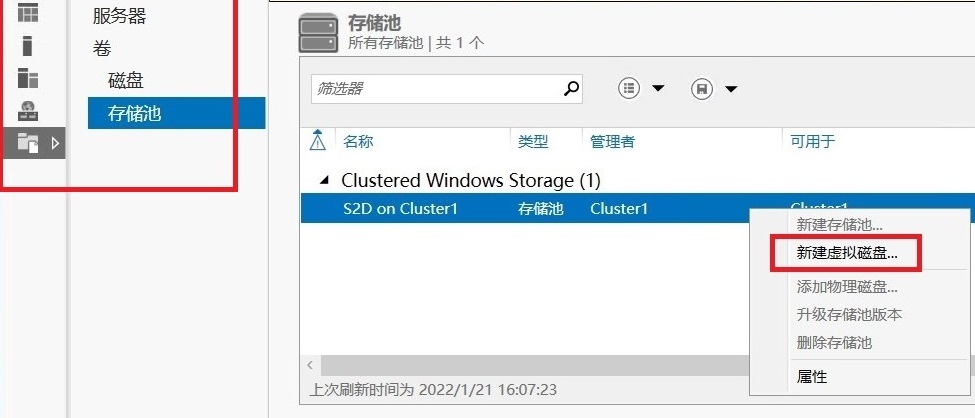Click the save query disk icon
975x418 pixels.
coord(702,89)
